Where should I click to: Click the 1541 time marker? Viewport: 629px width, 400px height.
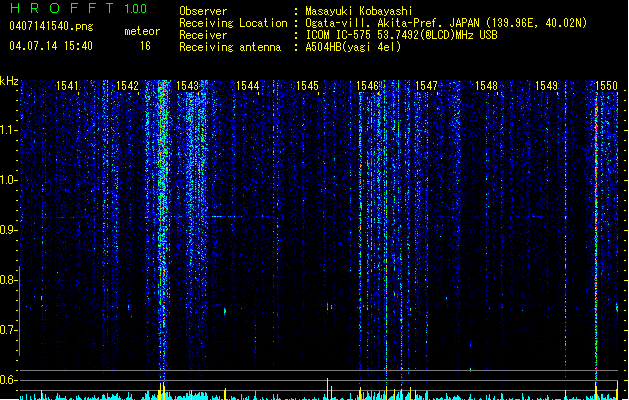coord(67,86)
